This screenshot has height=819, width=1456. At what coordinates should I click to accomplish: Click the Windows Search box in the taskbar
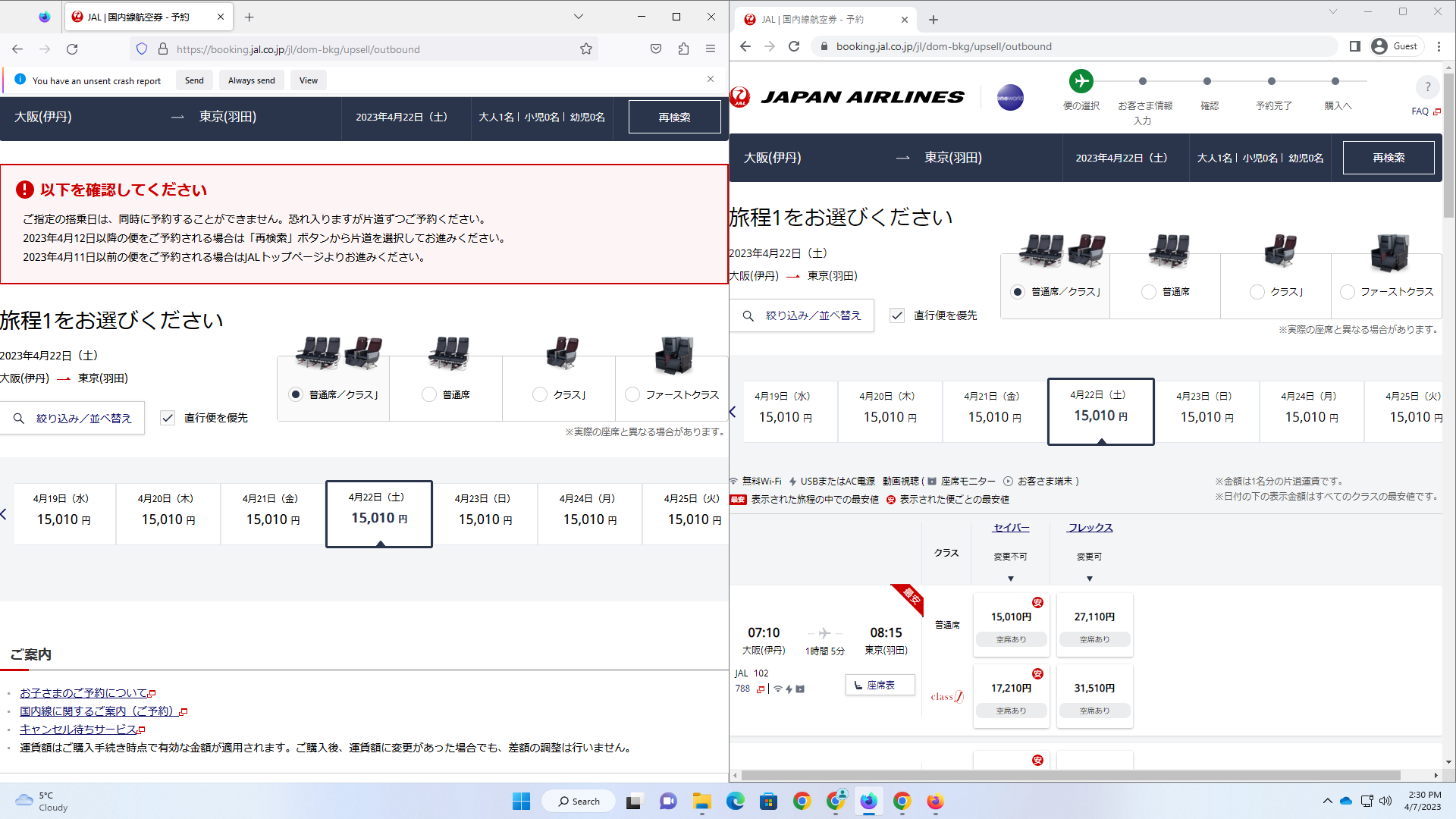point(579,801)
